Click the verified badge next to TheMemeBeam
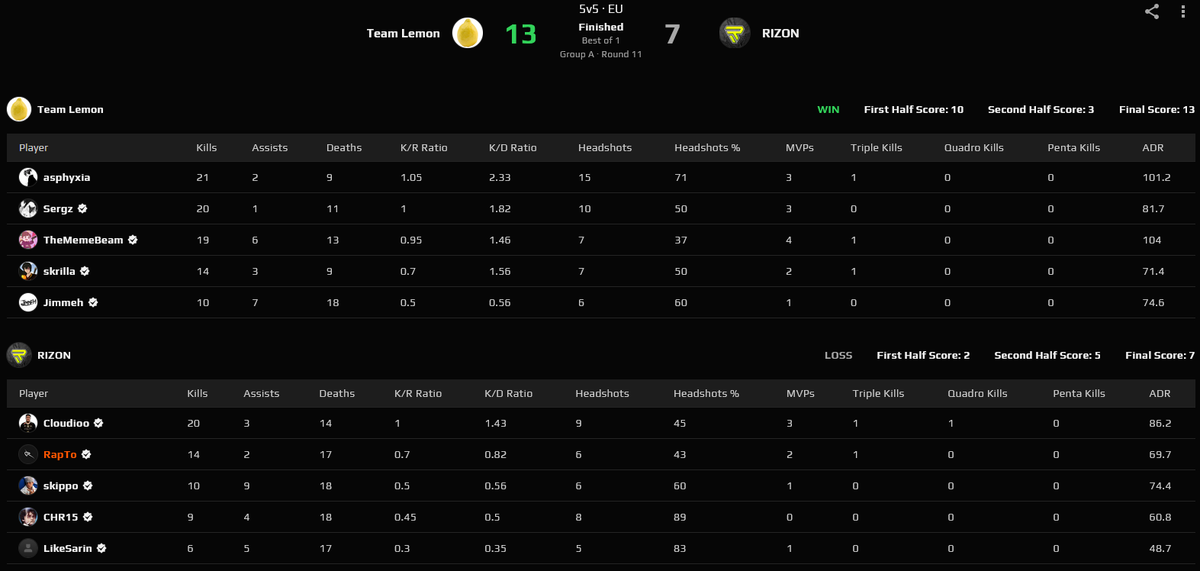Image resolution: width=1200 pixels, height=571 pixels. [132, 240]
